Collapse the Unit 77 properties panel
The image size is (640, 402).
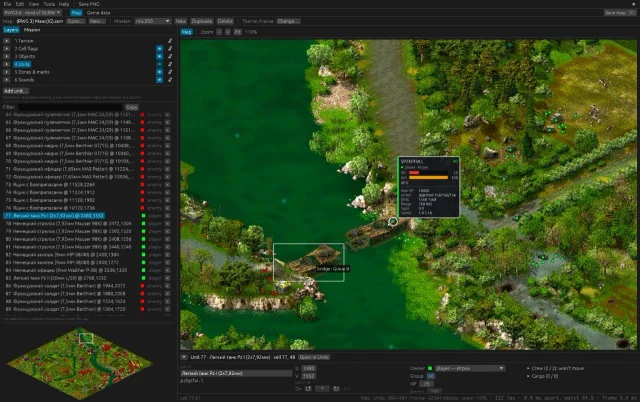184,357
